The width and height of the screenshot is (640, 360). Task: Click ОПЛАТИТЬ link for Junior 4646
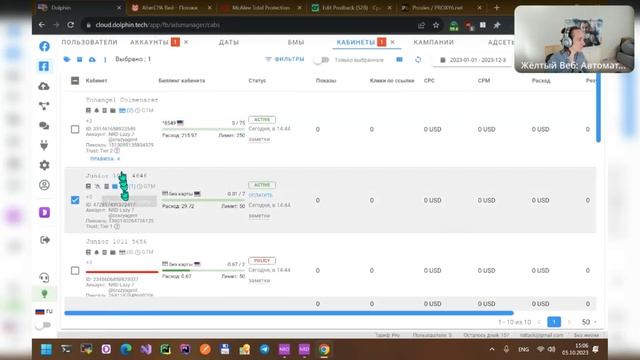pyautogui.click(x=260, y=195)
